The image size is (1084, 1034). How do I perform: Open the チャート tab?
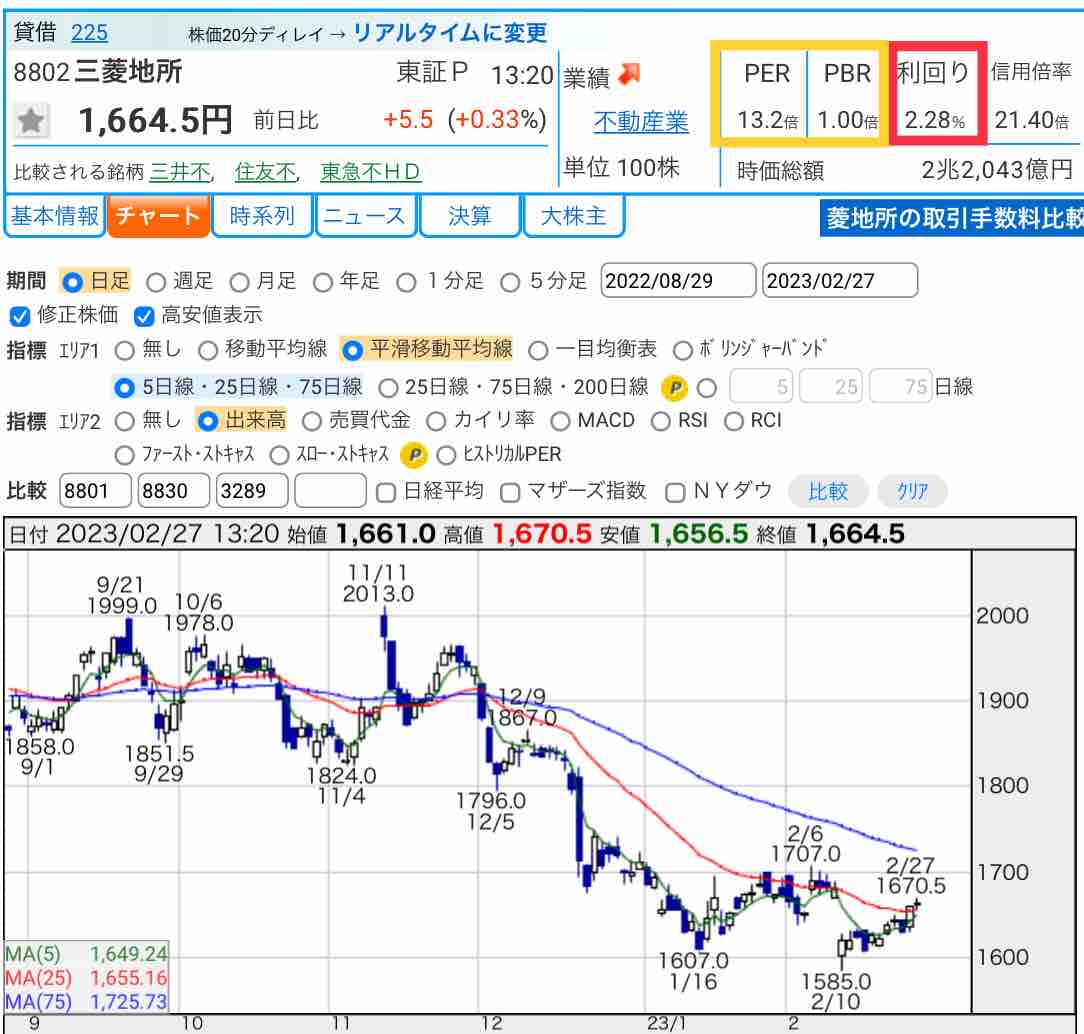[x=158, y=216]
